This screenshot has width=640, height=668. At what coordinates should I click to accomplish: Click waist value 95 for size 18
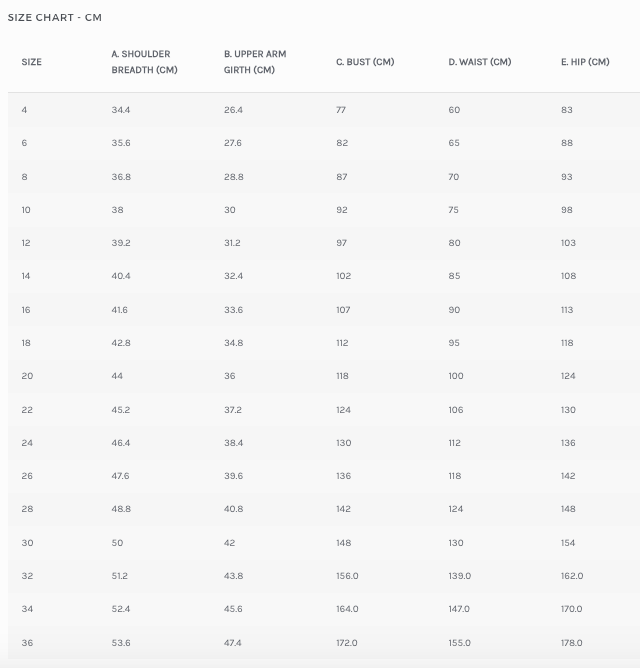click(x=454, y=343)
